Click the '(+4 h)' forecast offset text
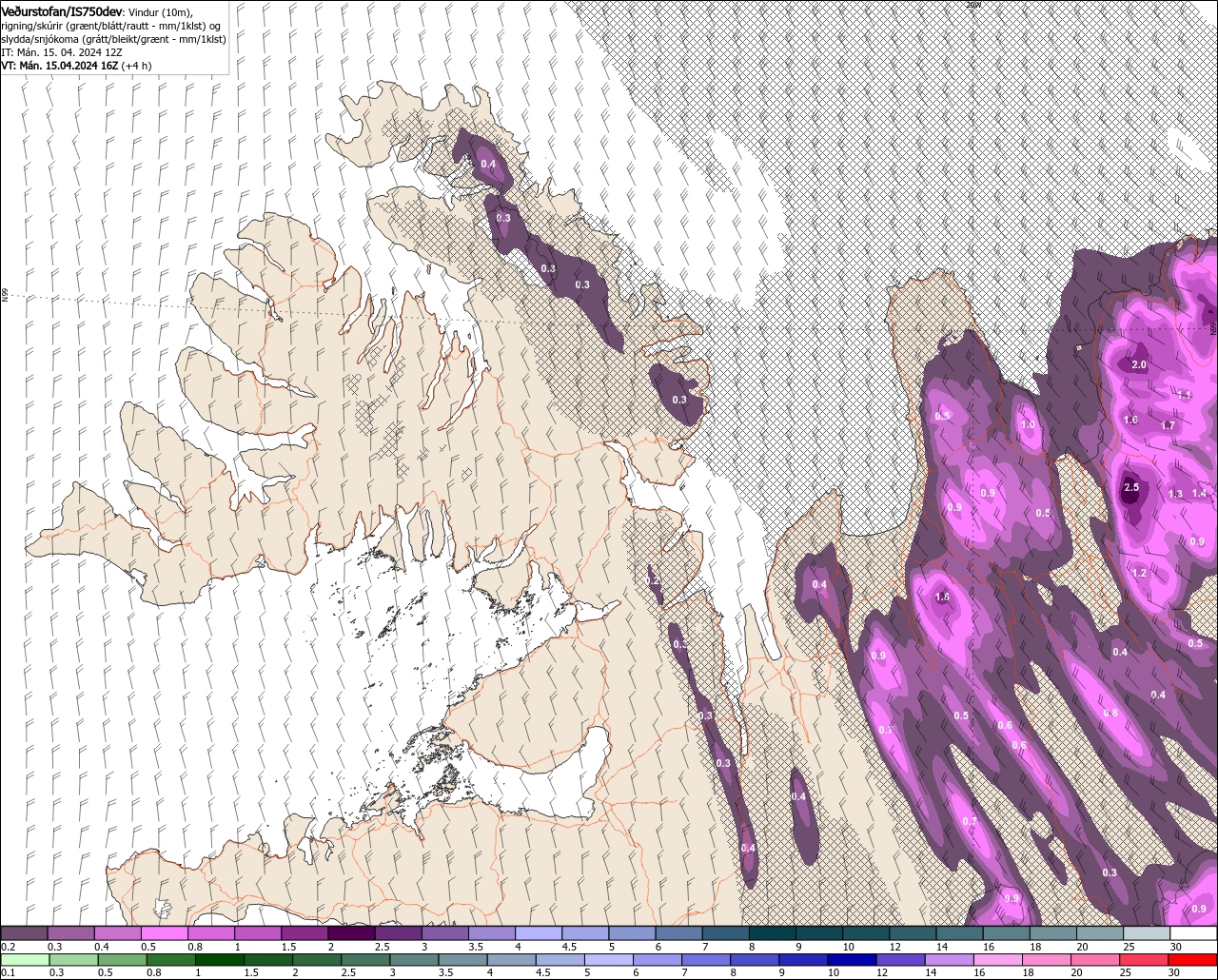 [x=137, y=66]
